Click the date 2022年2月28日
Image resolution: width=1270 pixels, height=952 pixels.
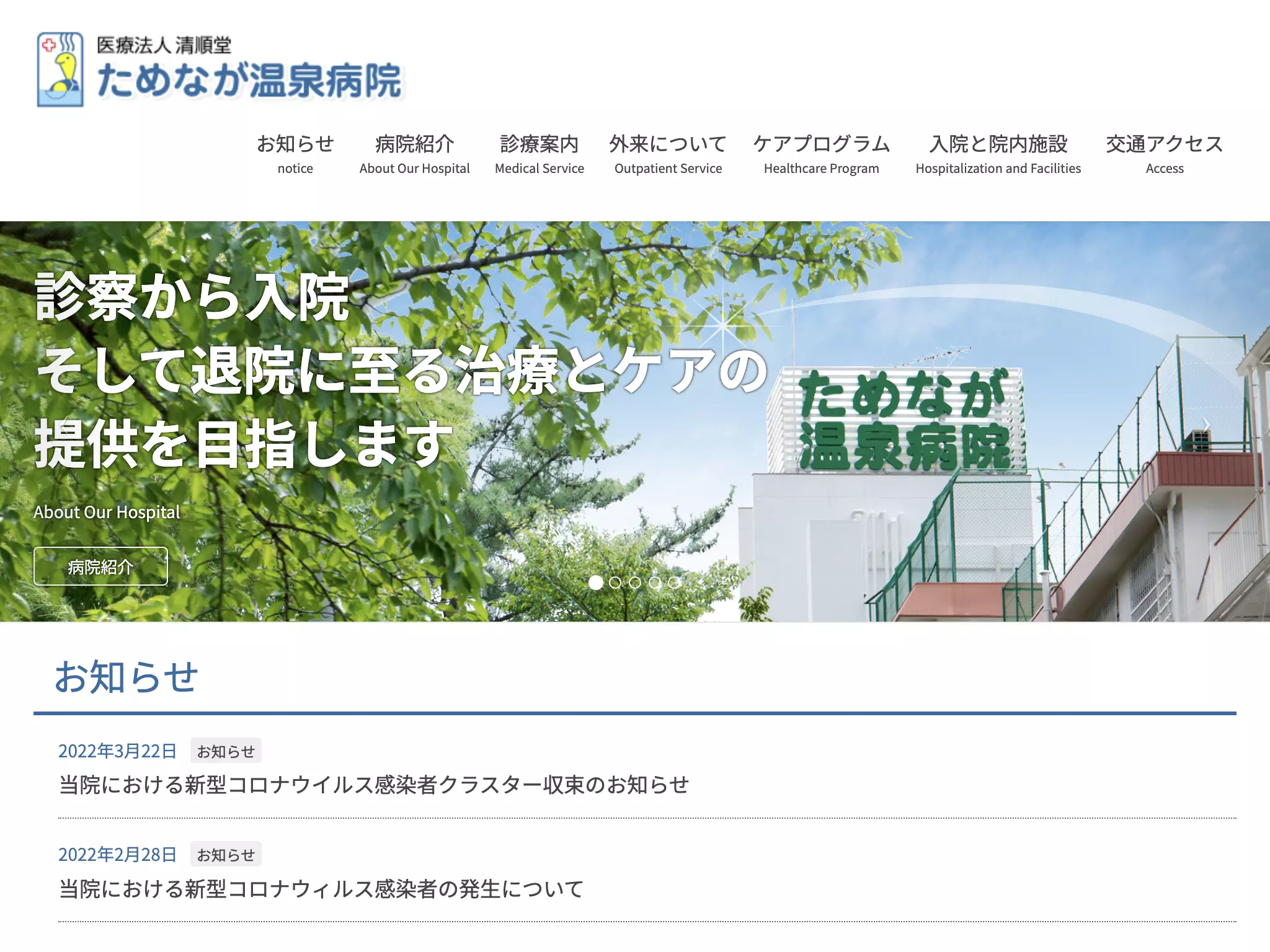click(117, 855)
